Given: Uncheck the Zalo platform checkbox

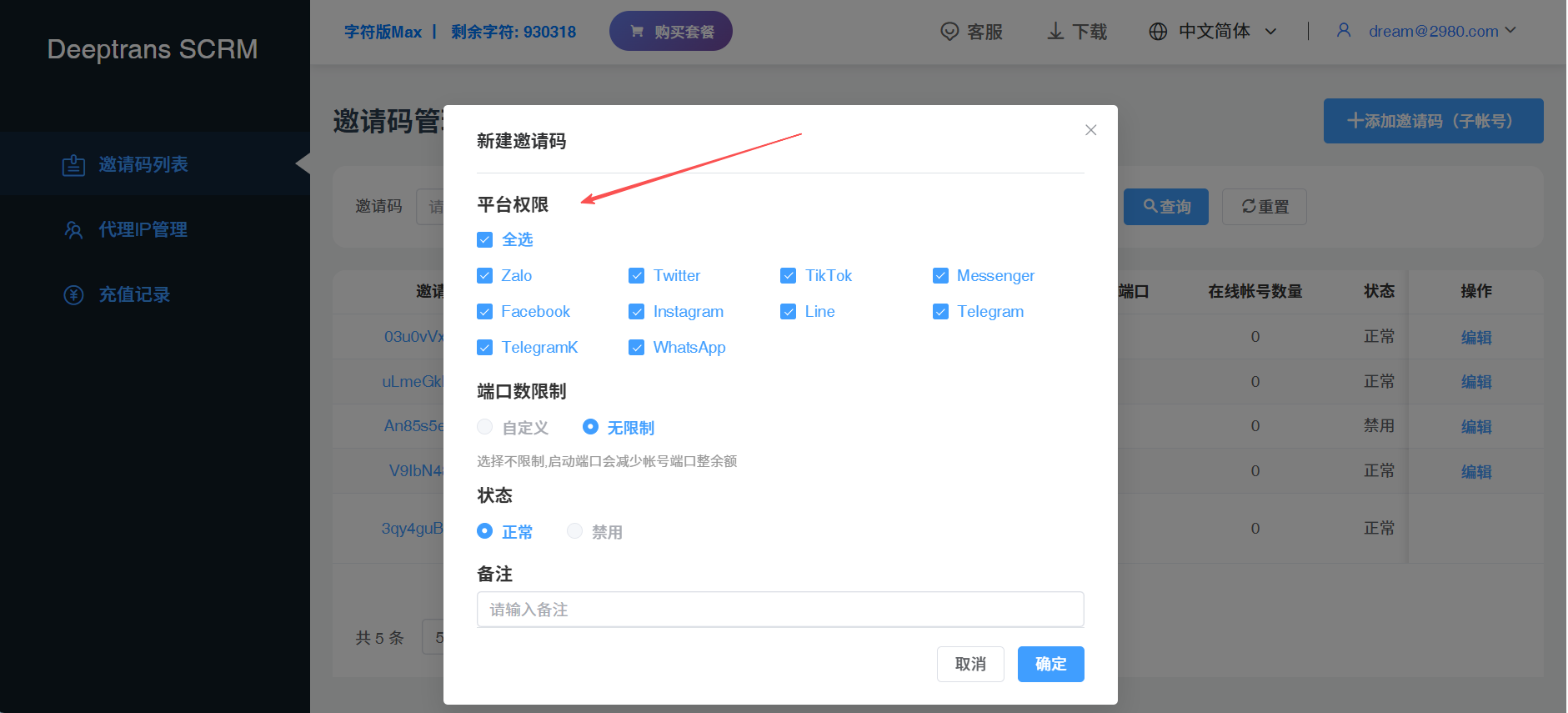Looking at the screenshot, I should click(x=484, y=276).
